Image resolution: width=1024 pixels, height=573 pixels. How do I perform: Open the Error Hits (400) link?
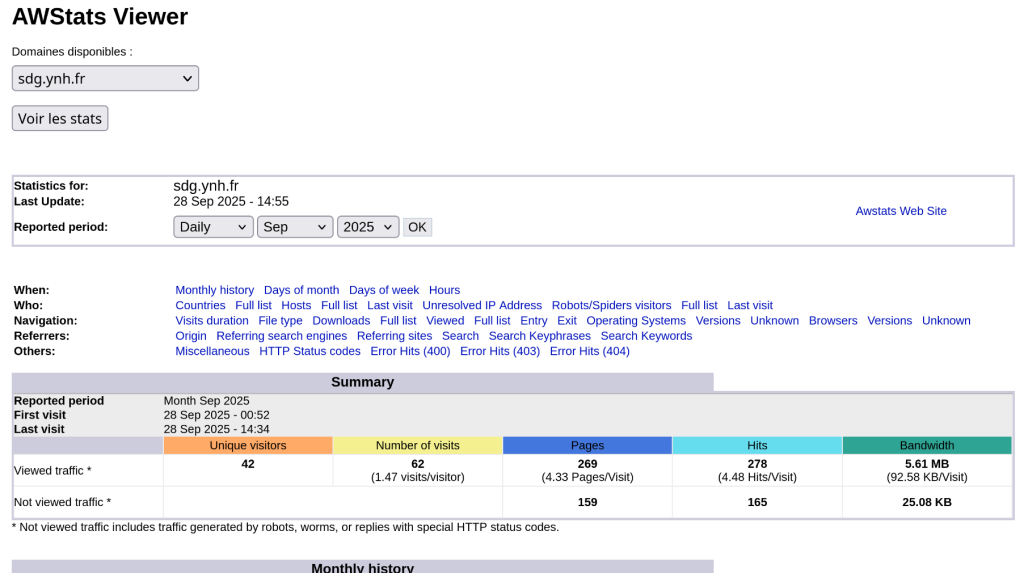[x=410, y=352]
